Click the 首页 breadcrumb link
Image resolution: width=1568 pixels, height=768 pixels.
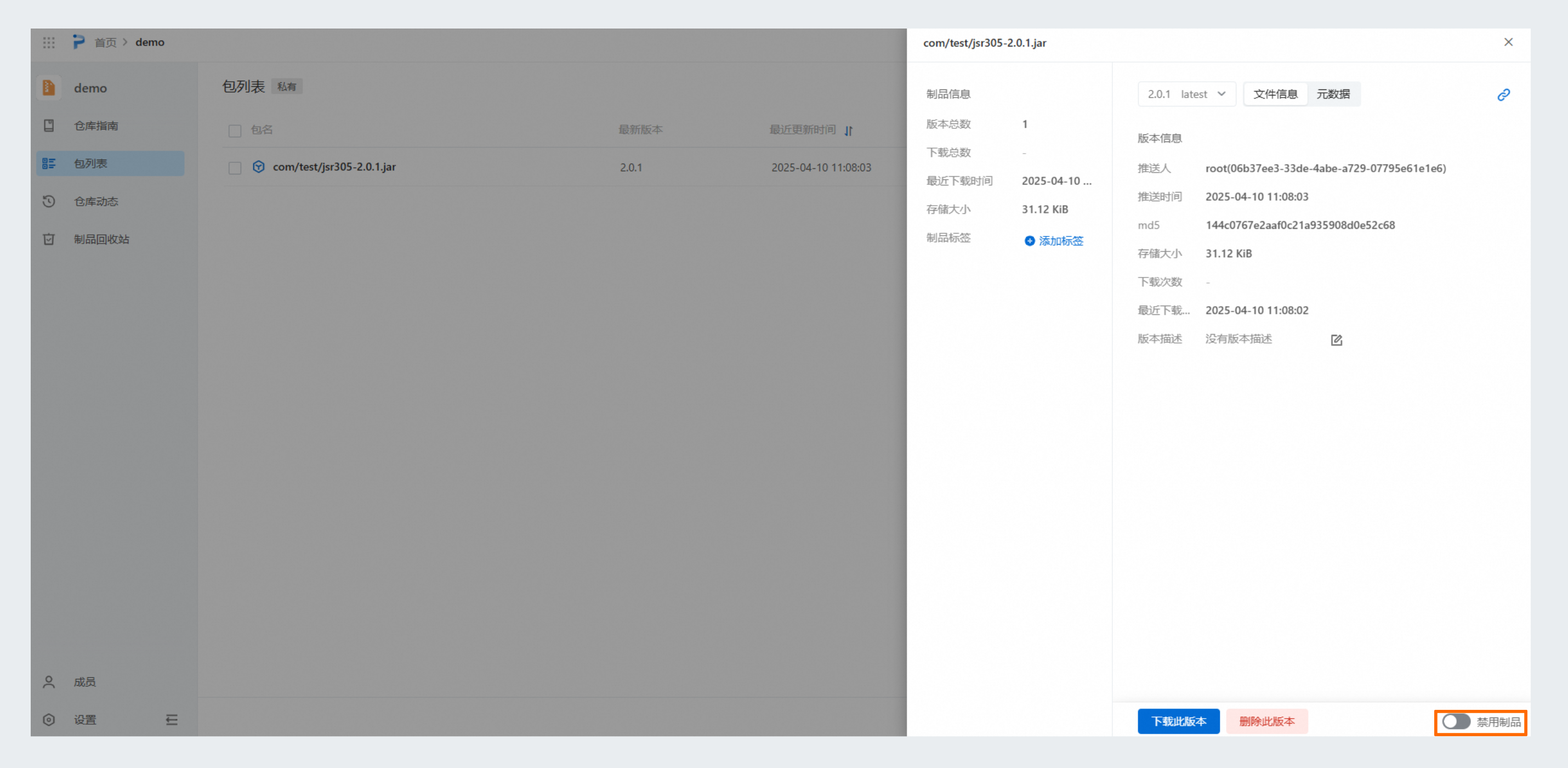[x=105, y=43]
